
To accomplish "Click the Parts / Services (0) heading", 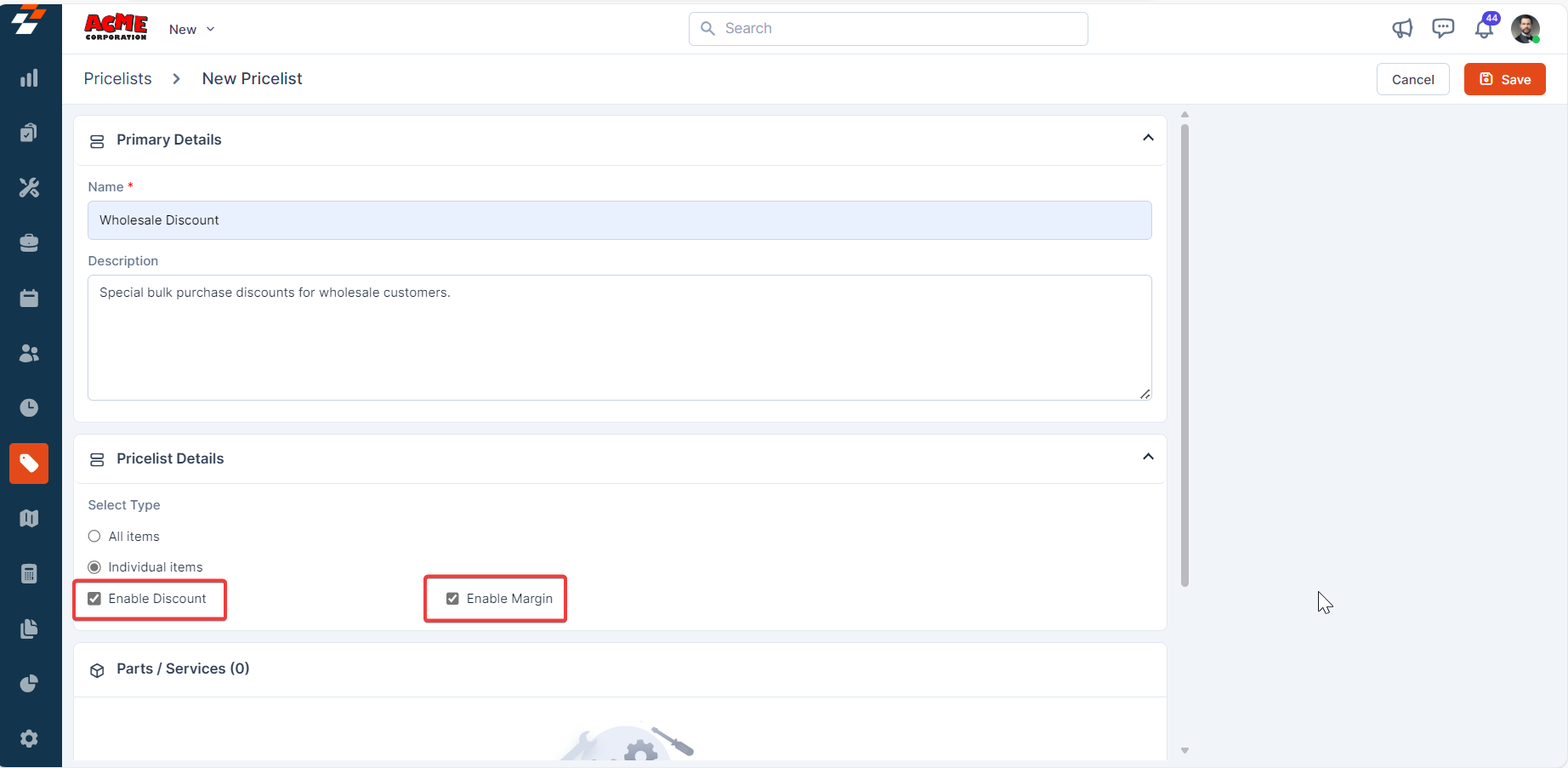I will [x=183, y=668].
